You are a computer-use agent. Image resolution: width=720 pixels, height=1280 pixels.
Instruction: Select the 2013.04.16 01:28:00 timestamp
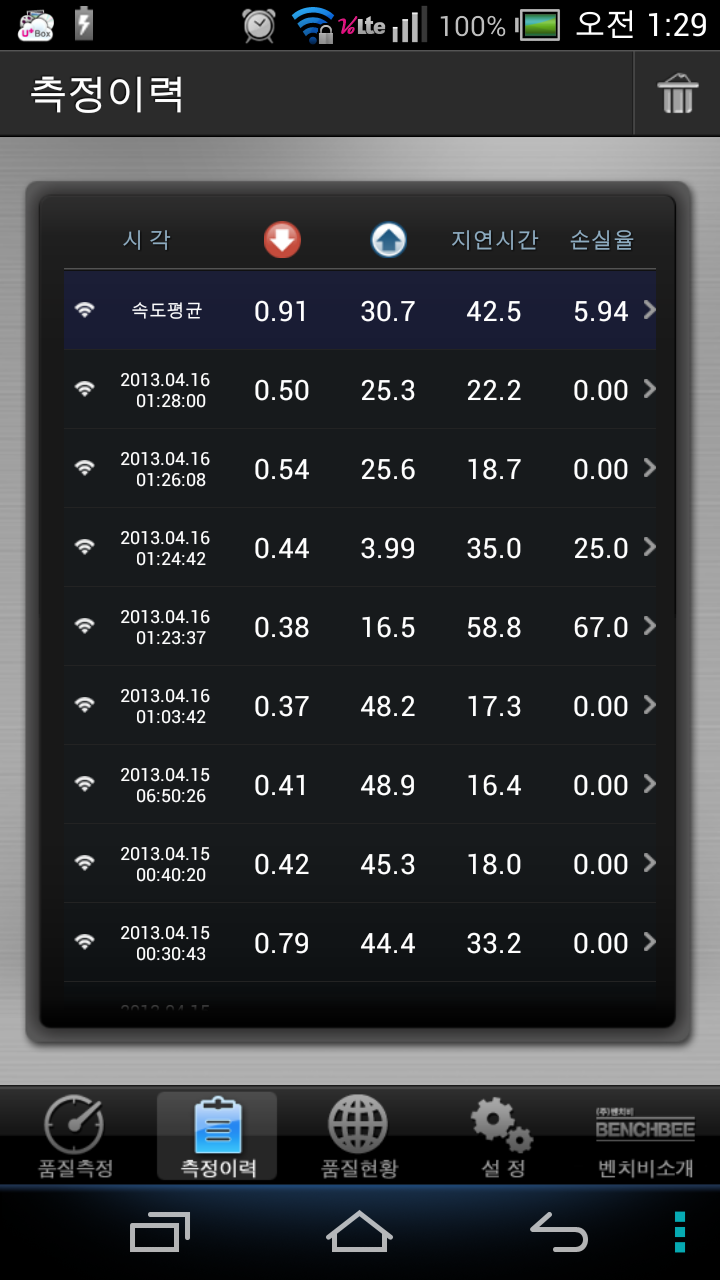[165, 390]
